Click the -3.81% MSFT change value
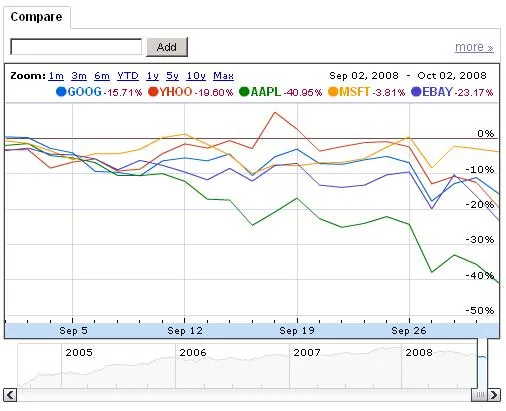 pyautogui.click(x=389, y=93)
